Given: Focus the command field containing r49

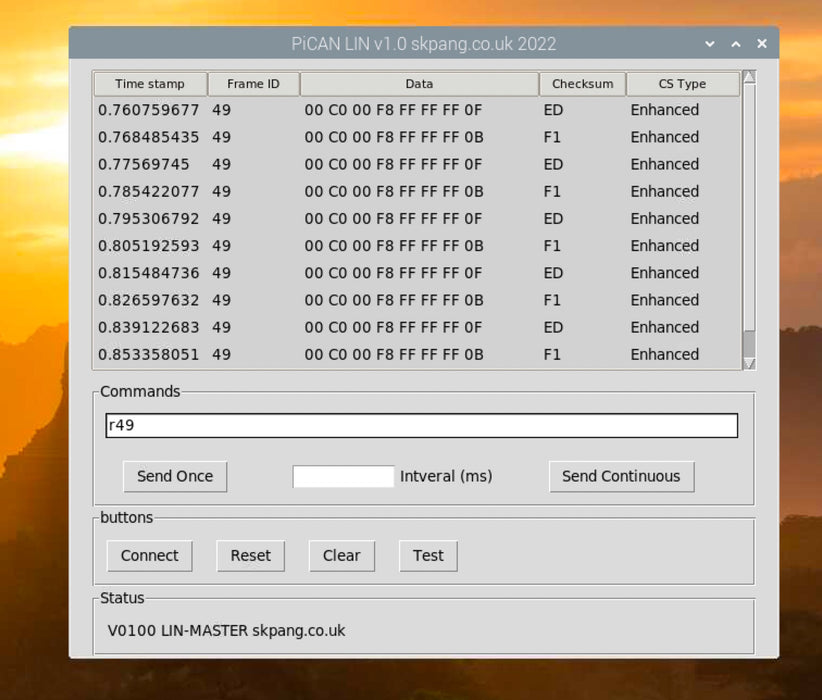Looking at the screenshot, I should [421, 425].
